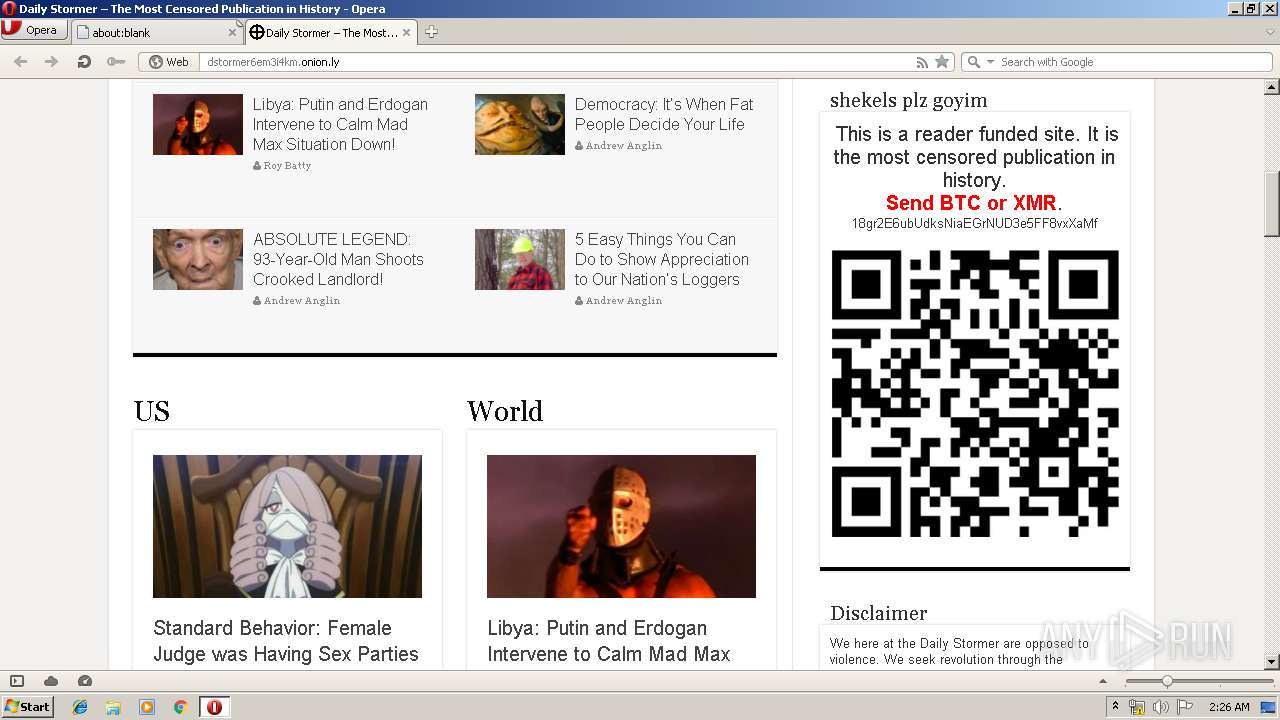Click logger in hard hat thumbnail

pyautogui.click(x=520, y=259)
